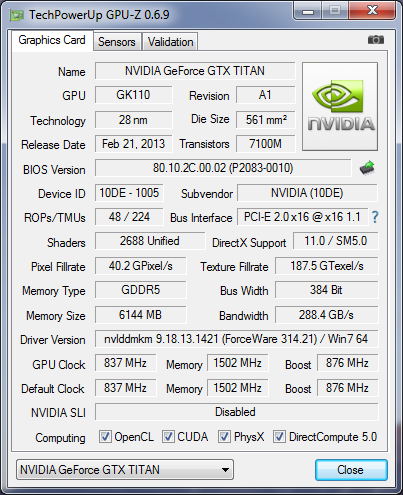
Task: Switch to the Validation tab
Action: (x=170, y=42)
